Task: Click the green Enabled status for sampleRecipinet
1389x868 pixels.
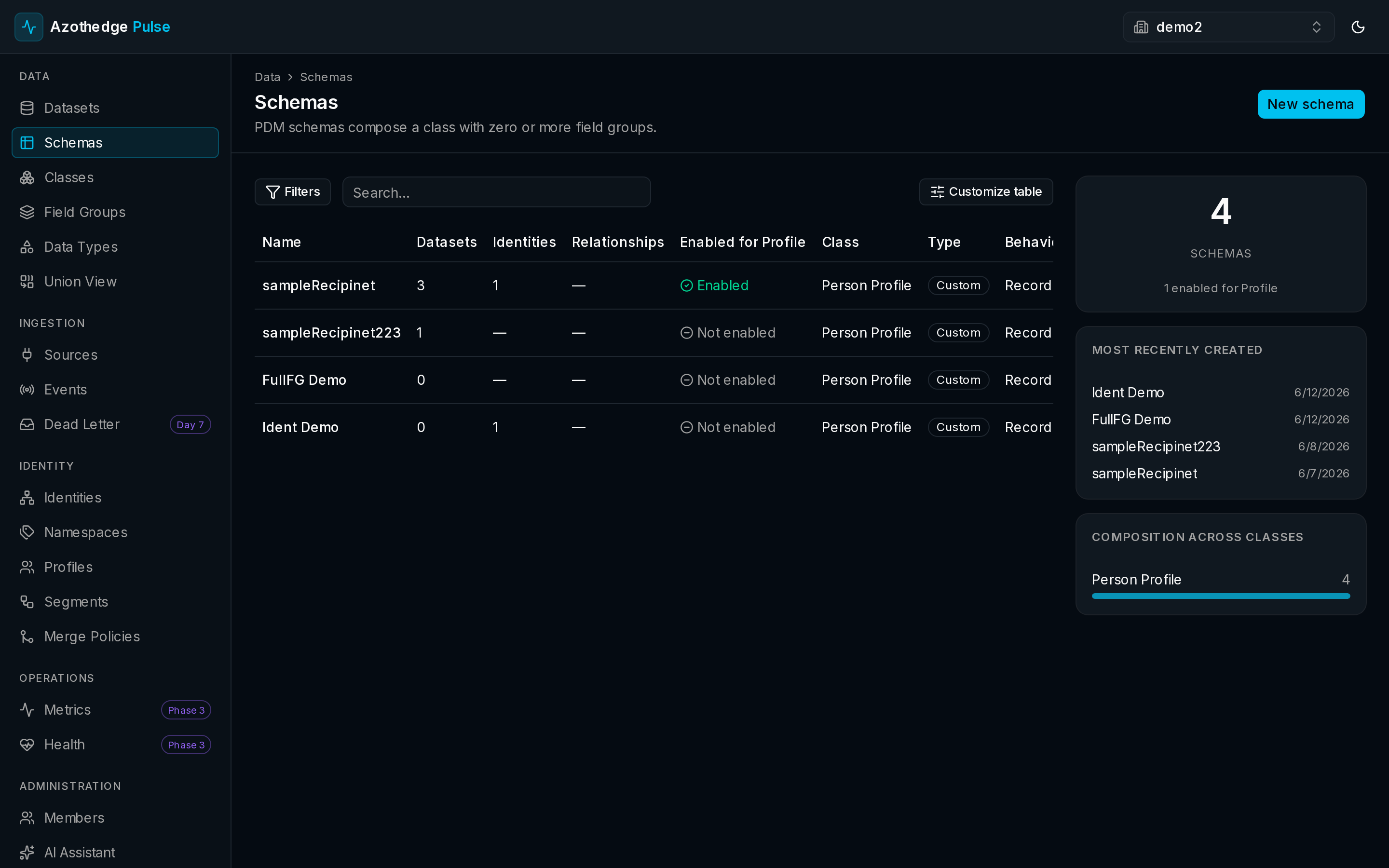Action: point(714,285)
